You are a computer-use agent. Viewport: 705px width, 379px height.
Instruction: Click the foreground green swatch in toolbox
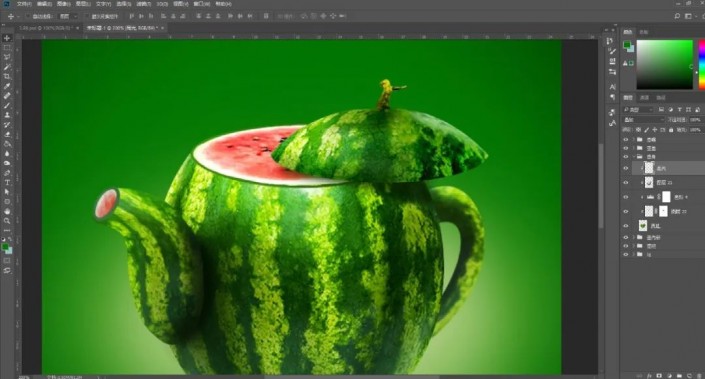[x=5, y=247]
